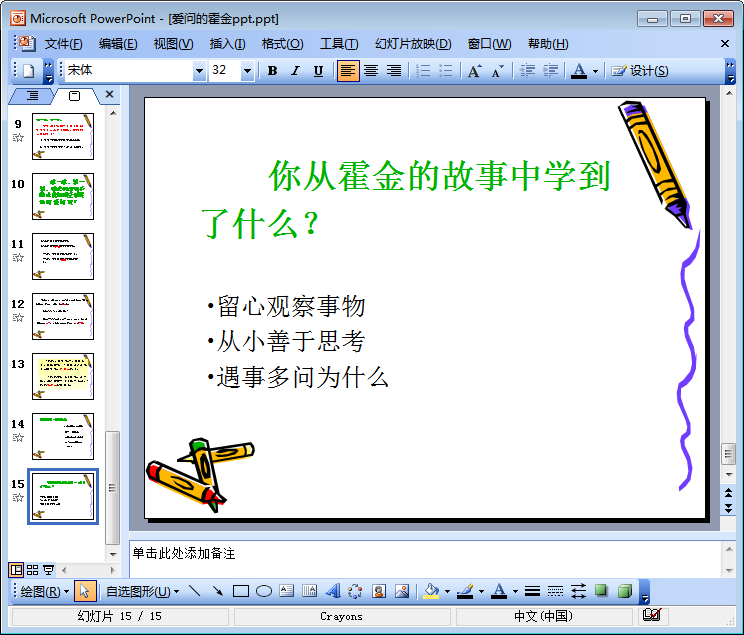Image resolution: width=744 pixels, height=635 pixels.
Task: Click the notes field 单击此处添加备注
Action: (425, 559)
